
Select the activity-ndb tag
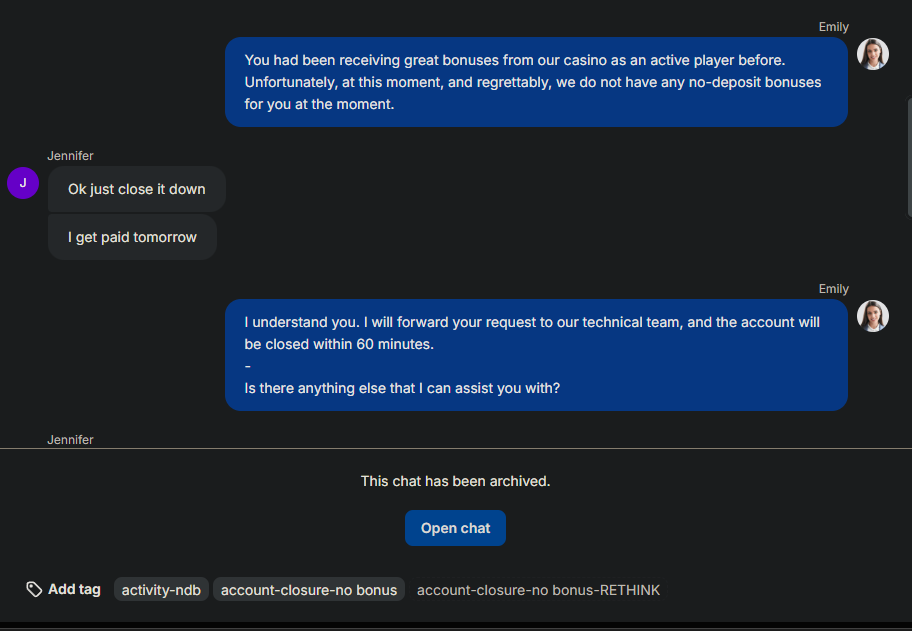pyautogui.click(x=161, y=590)
